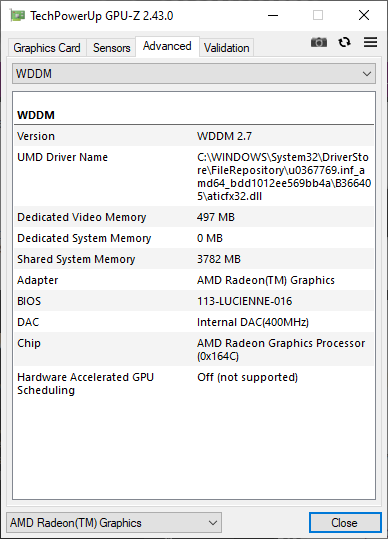Close the window with the X

coord(364,15)
